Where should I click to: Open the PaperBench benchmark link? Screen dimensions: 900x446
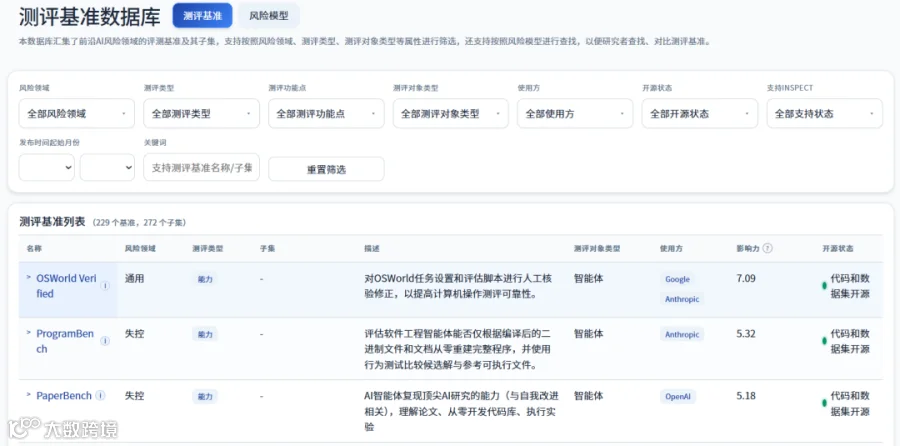pyautogui.click(x=64, y=395)
